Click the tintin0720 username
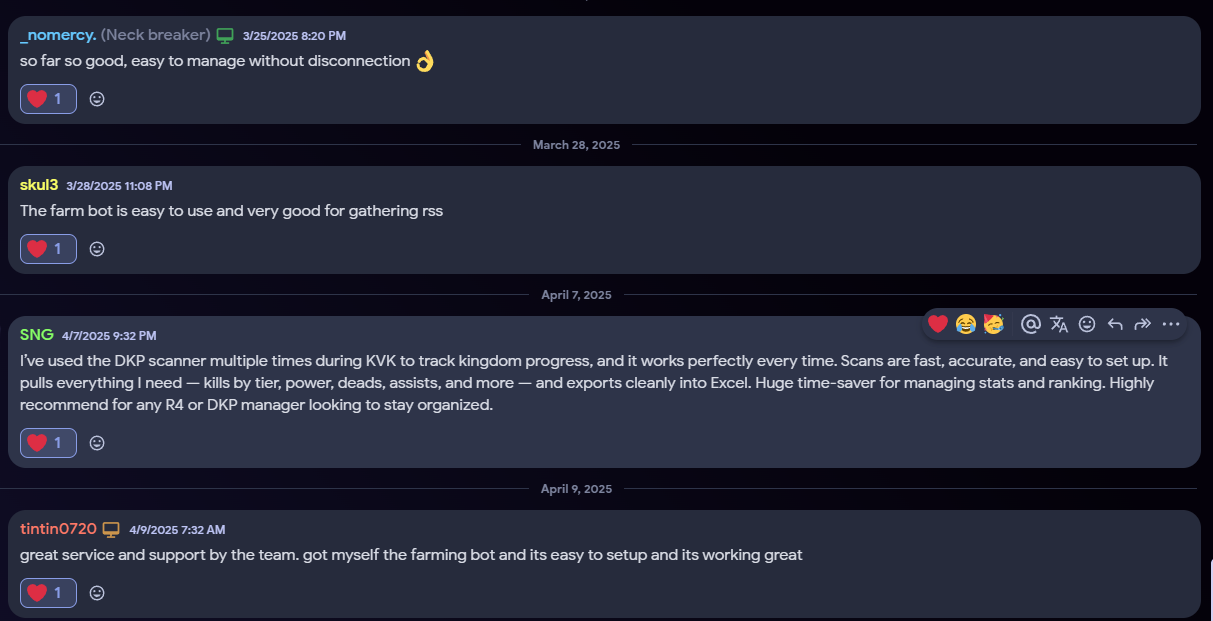The image size is (1213, 621). pyautogui.click(x=58, y=529)
